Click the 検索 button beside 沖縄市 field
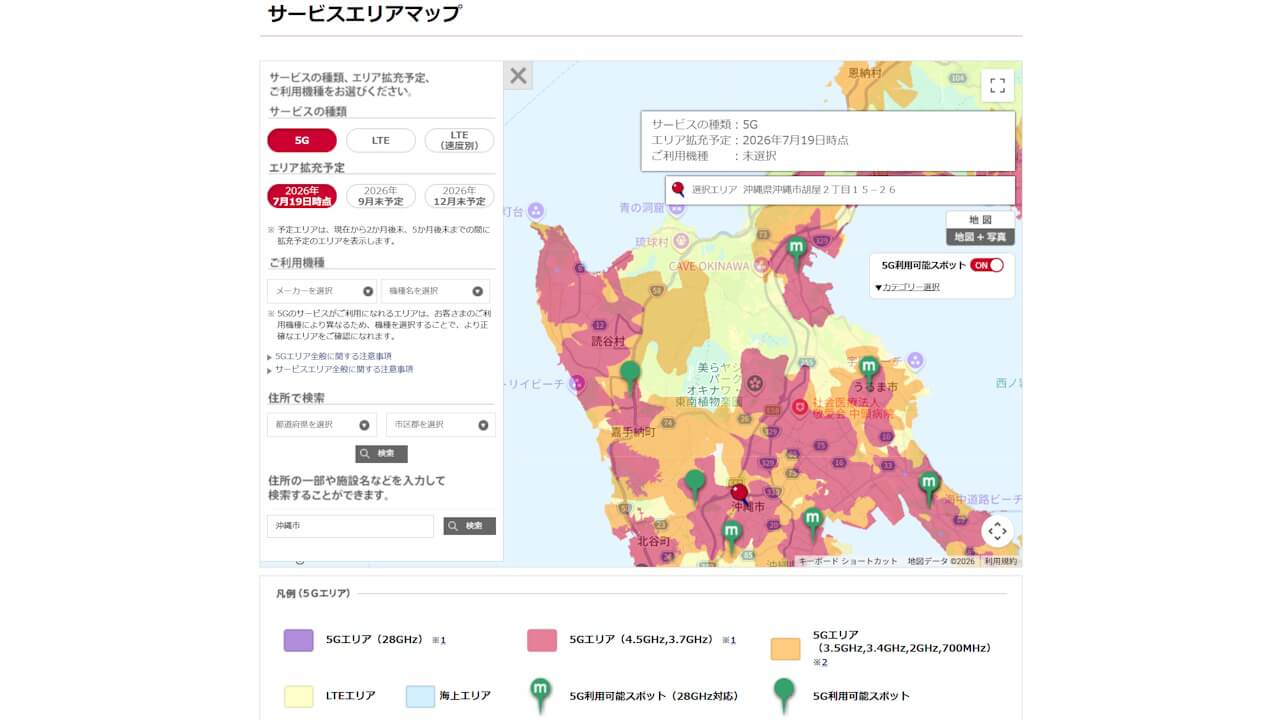 coord(469,526)
